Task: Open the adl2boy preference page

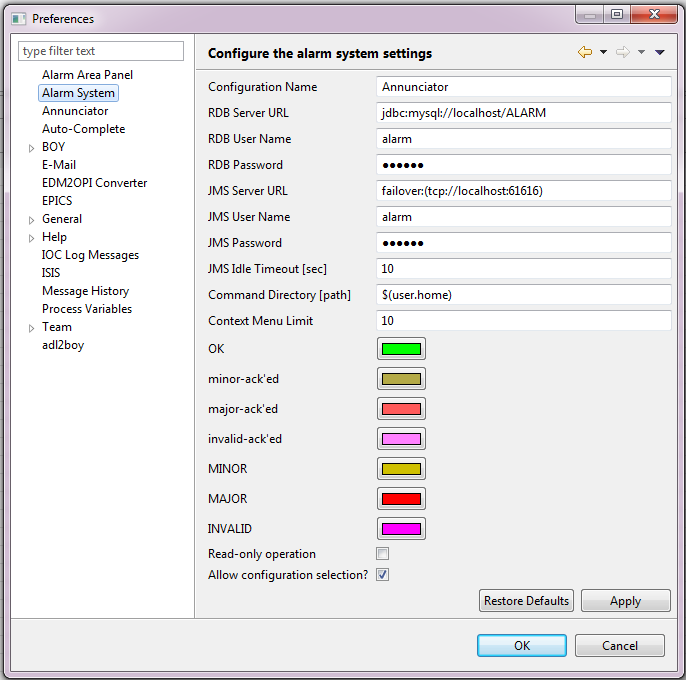Action: coord(63,345)
